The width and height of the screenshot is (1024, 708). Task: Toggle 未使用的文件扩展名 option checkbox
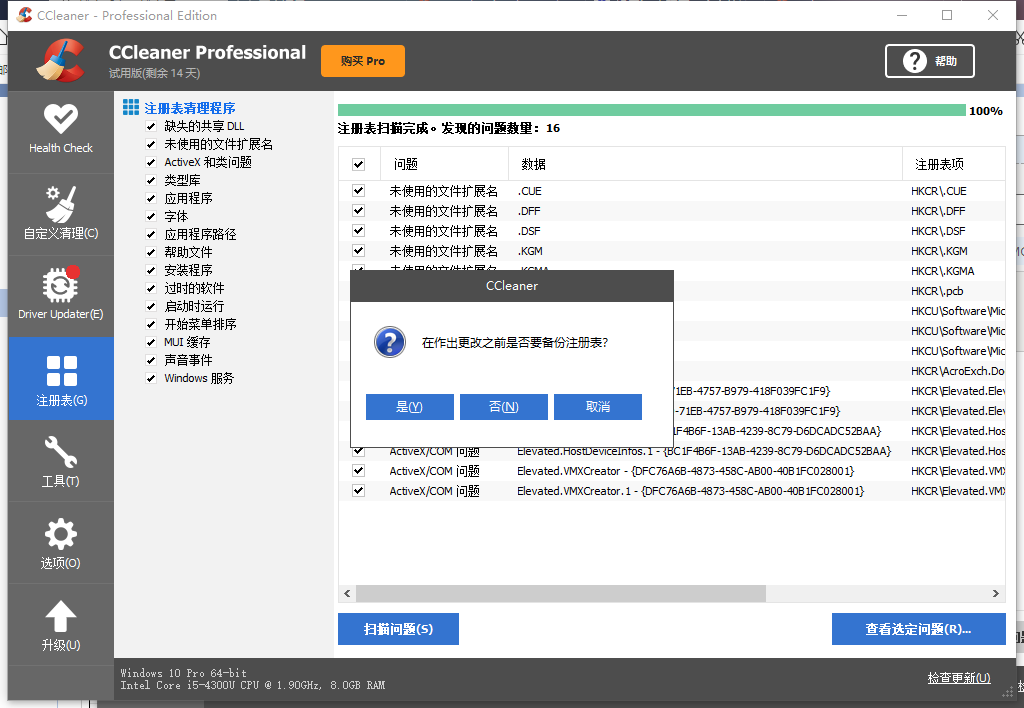151,144
